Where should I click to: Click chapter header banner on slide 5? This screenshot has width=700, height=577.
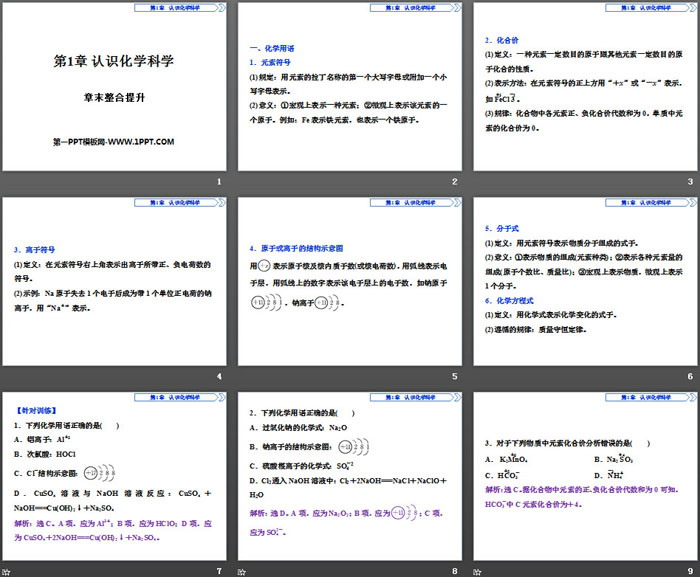416,202
